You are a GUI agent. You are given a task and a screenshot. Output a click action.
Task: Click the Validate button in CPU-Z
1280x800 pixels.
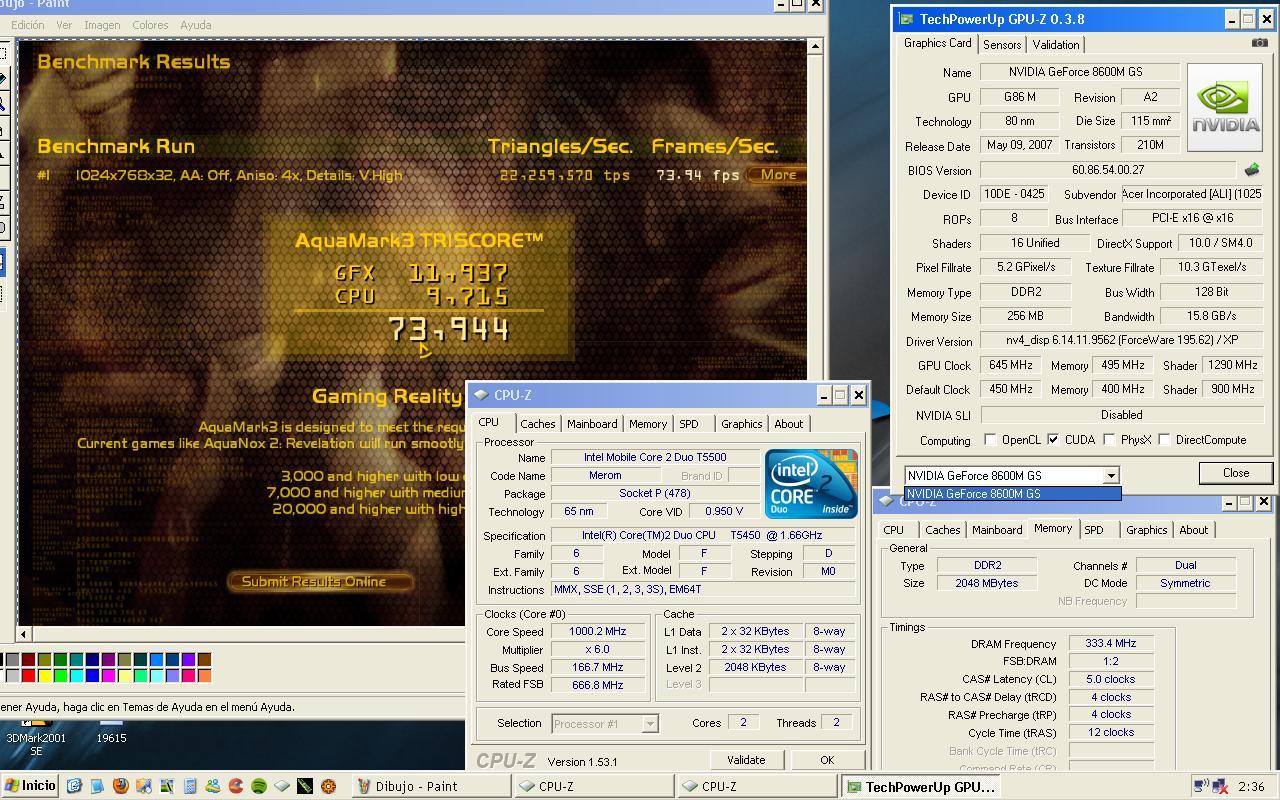coord(746,760)
